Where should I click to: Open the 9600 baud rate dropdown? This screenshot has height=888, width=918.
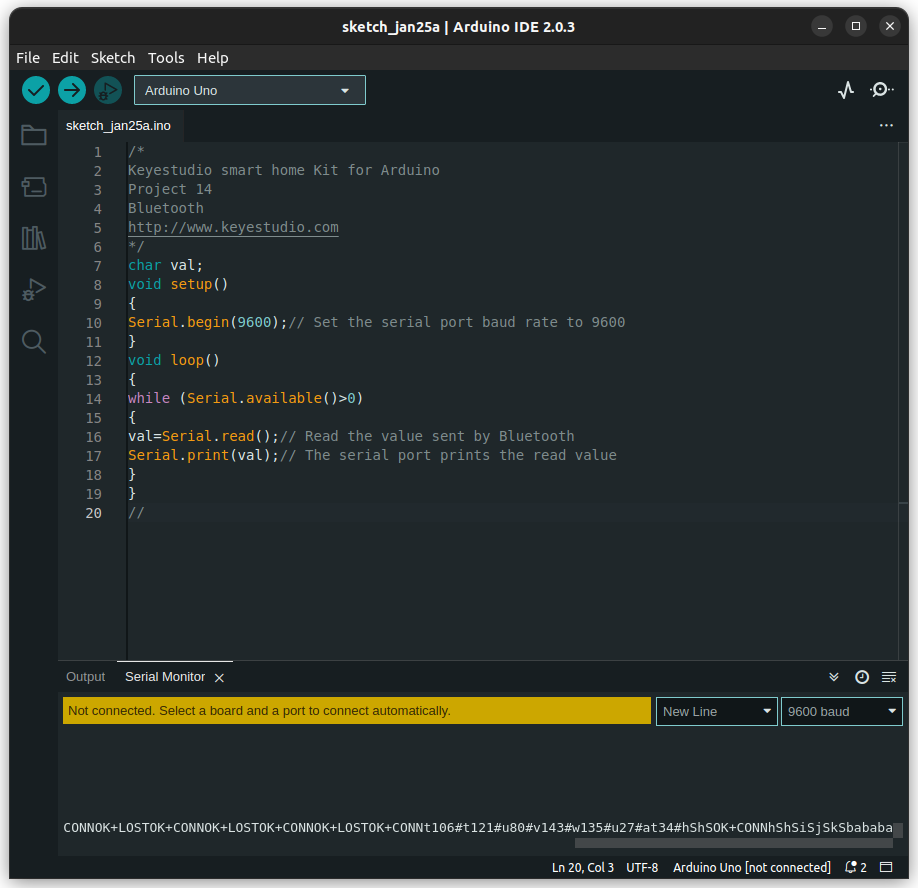[841, 711]
